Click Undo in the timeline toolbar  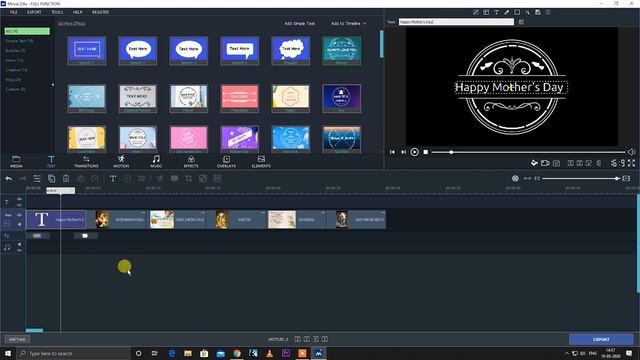pos(9,178)
